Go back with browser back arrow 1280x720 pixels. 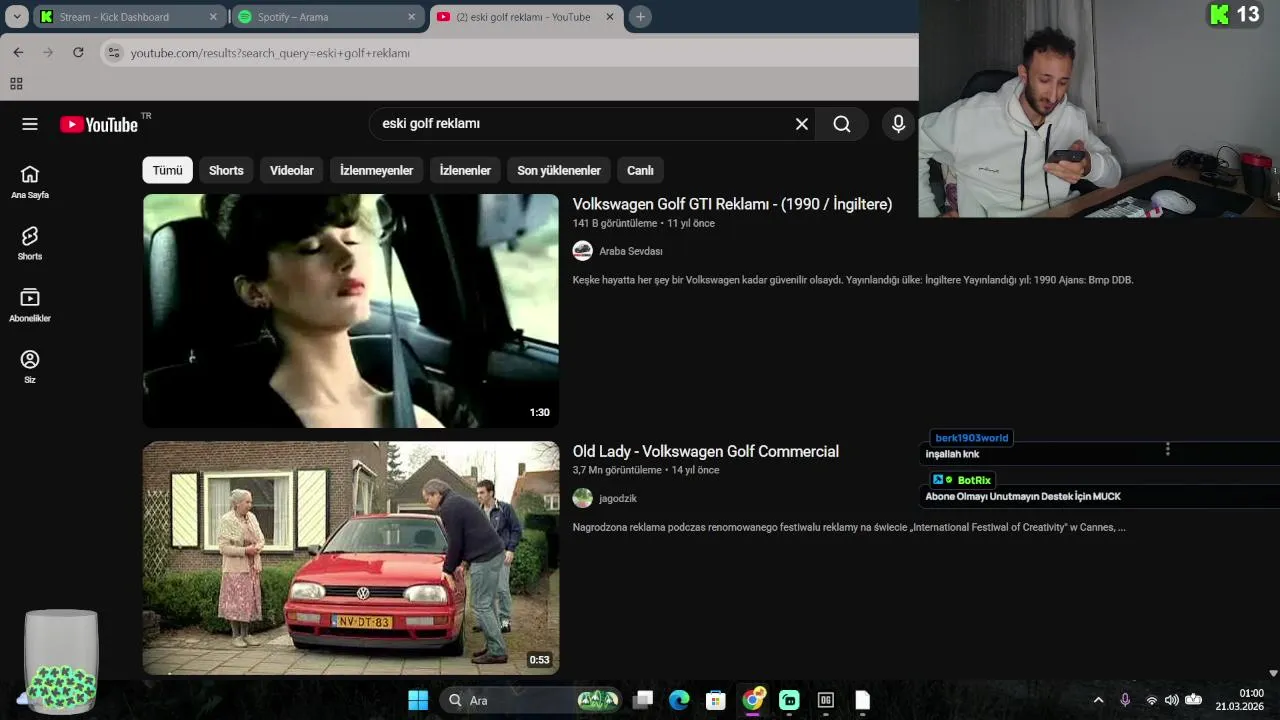pyautogui.click(x=18, y=52)
